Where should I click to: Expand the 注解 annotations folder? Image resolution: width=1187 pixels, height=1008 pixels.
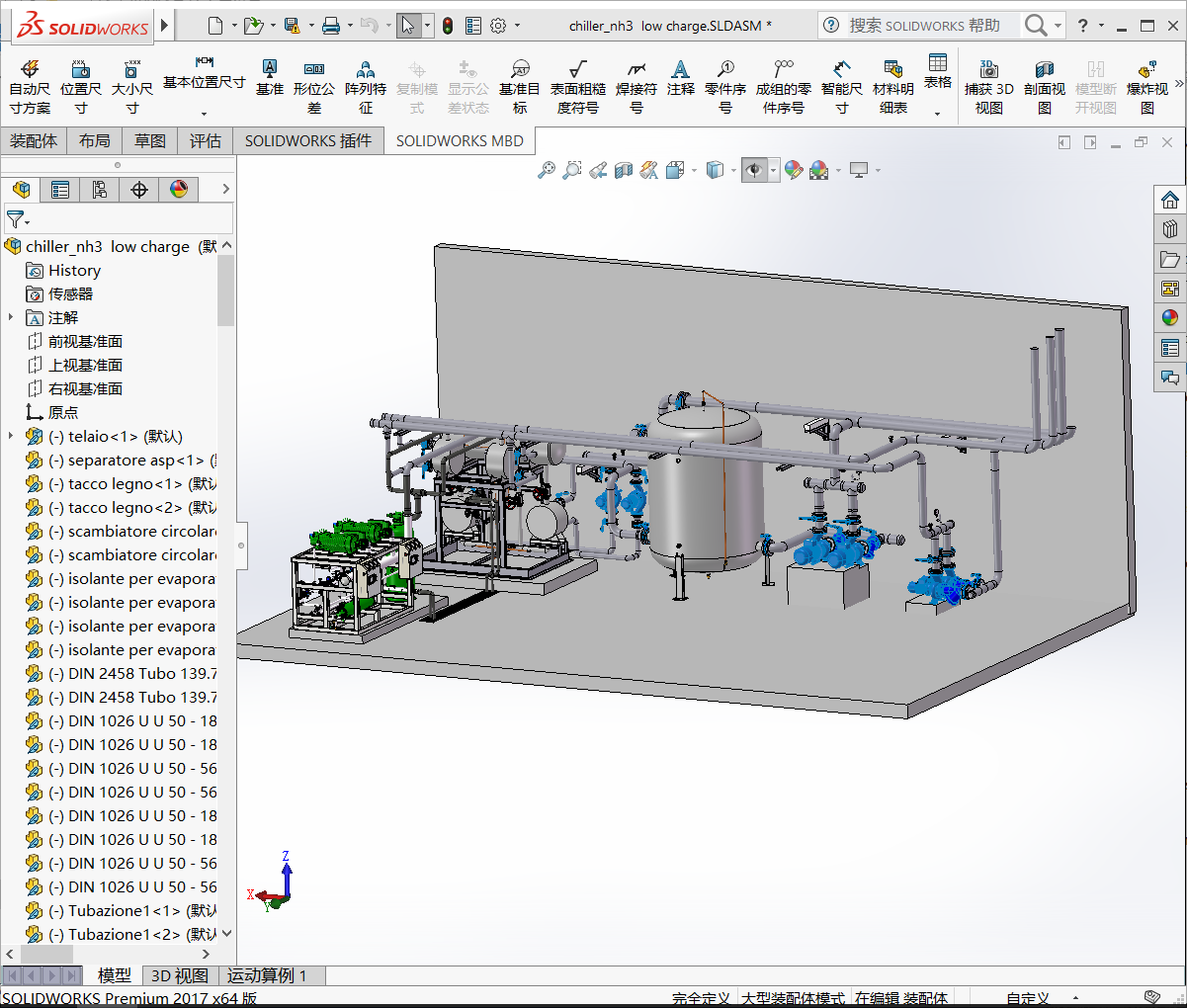point(11,317)
